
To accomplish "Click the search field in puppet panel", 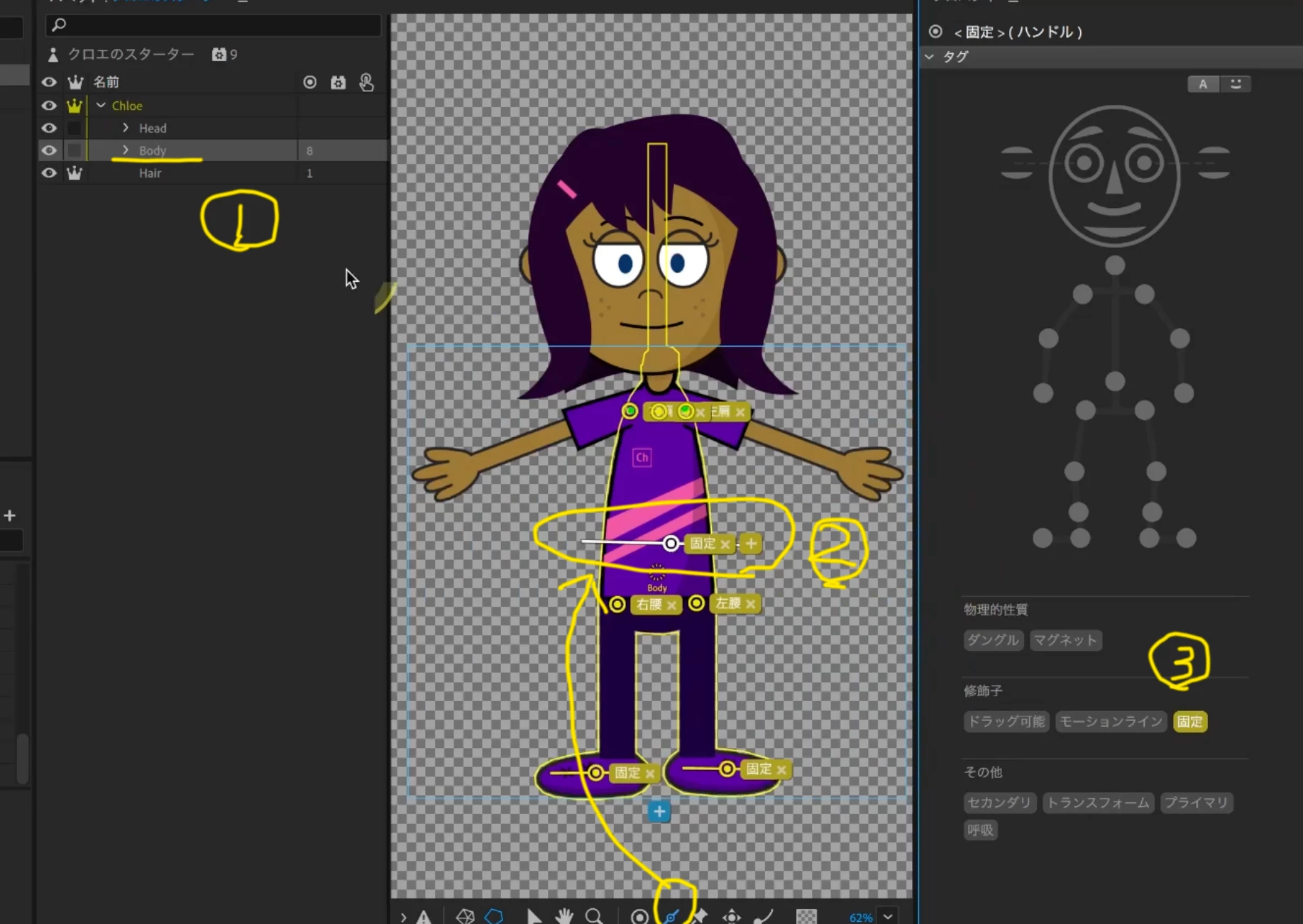I will coord(213,25).
